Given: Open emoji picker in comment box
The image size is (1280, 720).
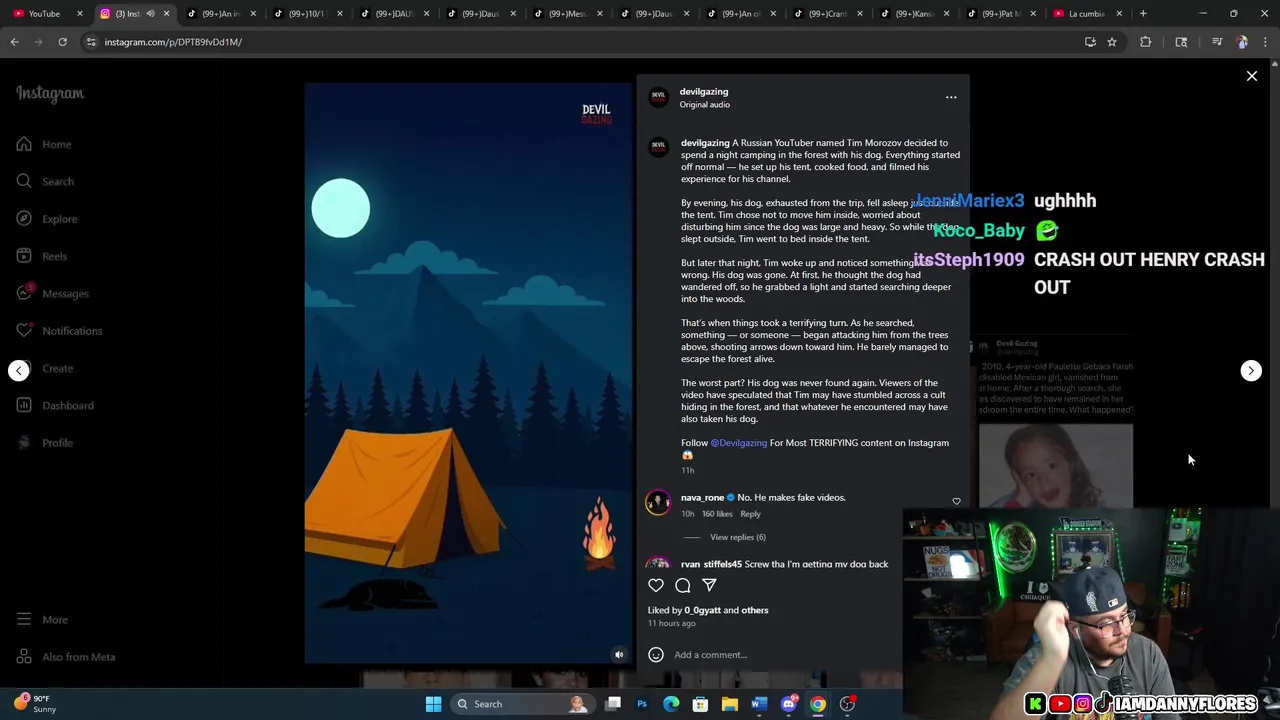Looking at the screenshot, I should (656, 655).
